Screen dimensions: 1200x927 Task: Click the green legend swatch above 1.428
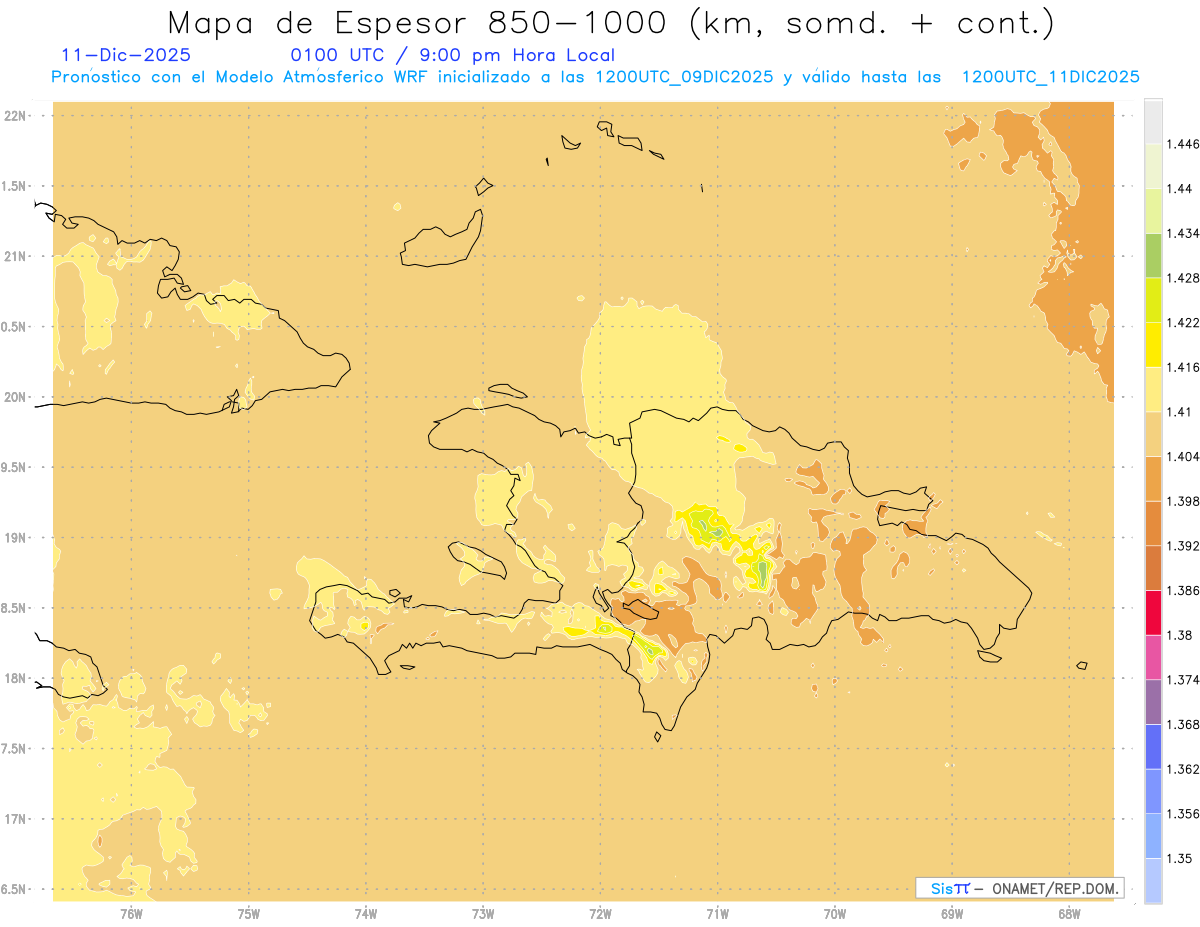(1153, 255)
